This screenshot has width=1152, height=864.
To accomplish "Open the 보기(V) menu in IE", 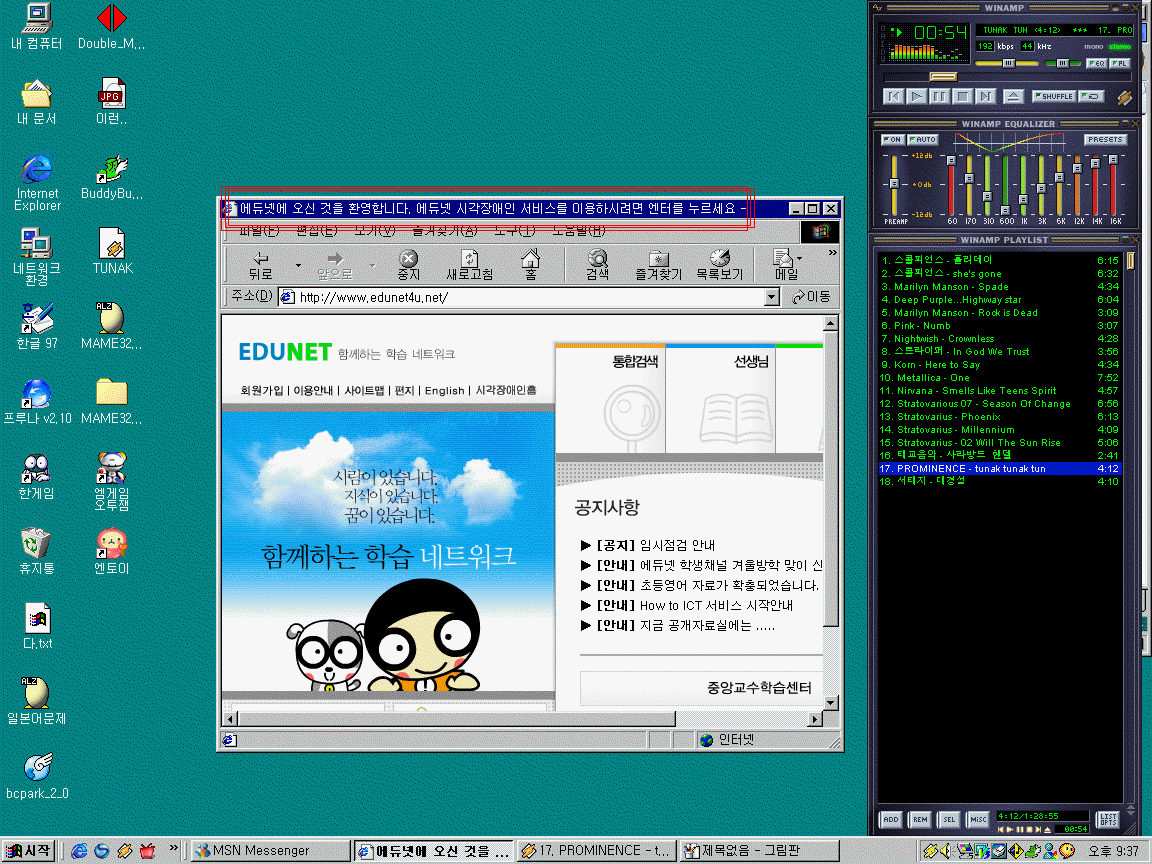I will pos(375,231).
